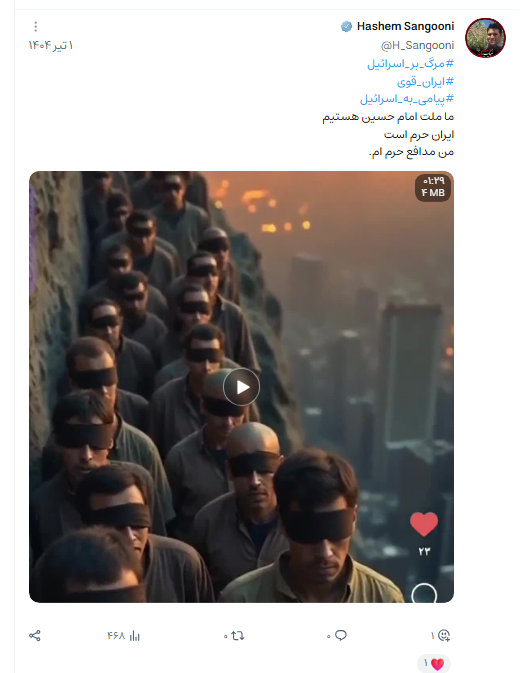View post analytics showing ۴۶۸ views
Viewport: 520px width, 673px height.
(124, 636)
